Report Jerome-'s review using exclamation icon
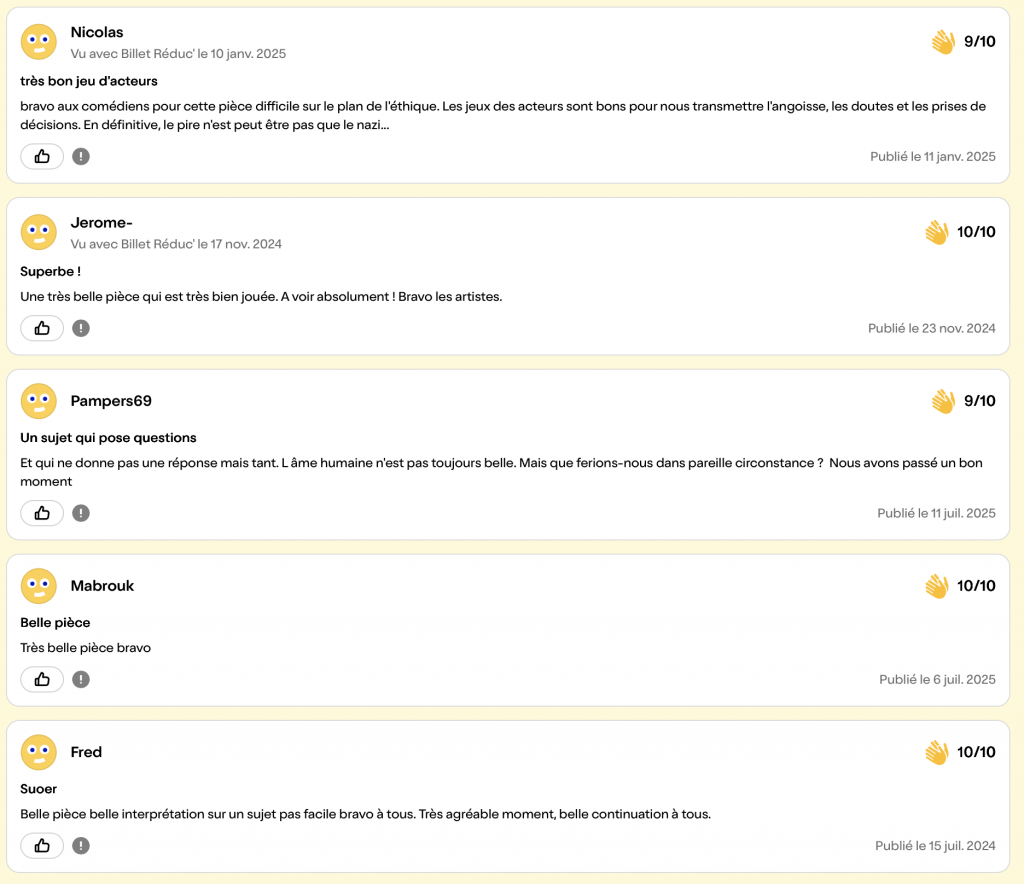Screen dimensions: 1024x884 pos(81,328)
